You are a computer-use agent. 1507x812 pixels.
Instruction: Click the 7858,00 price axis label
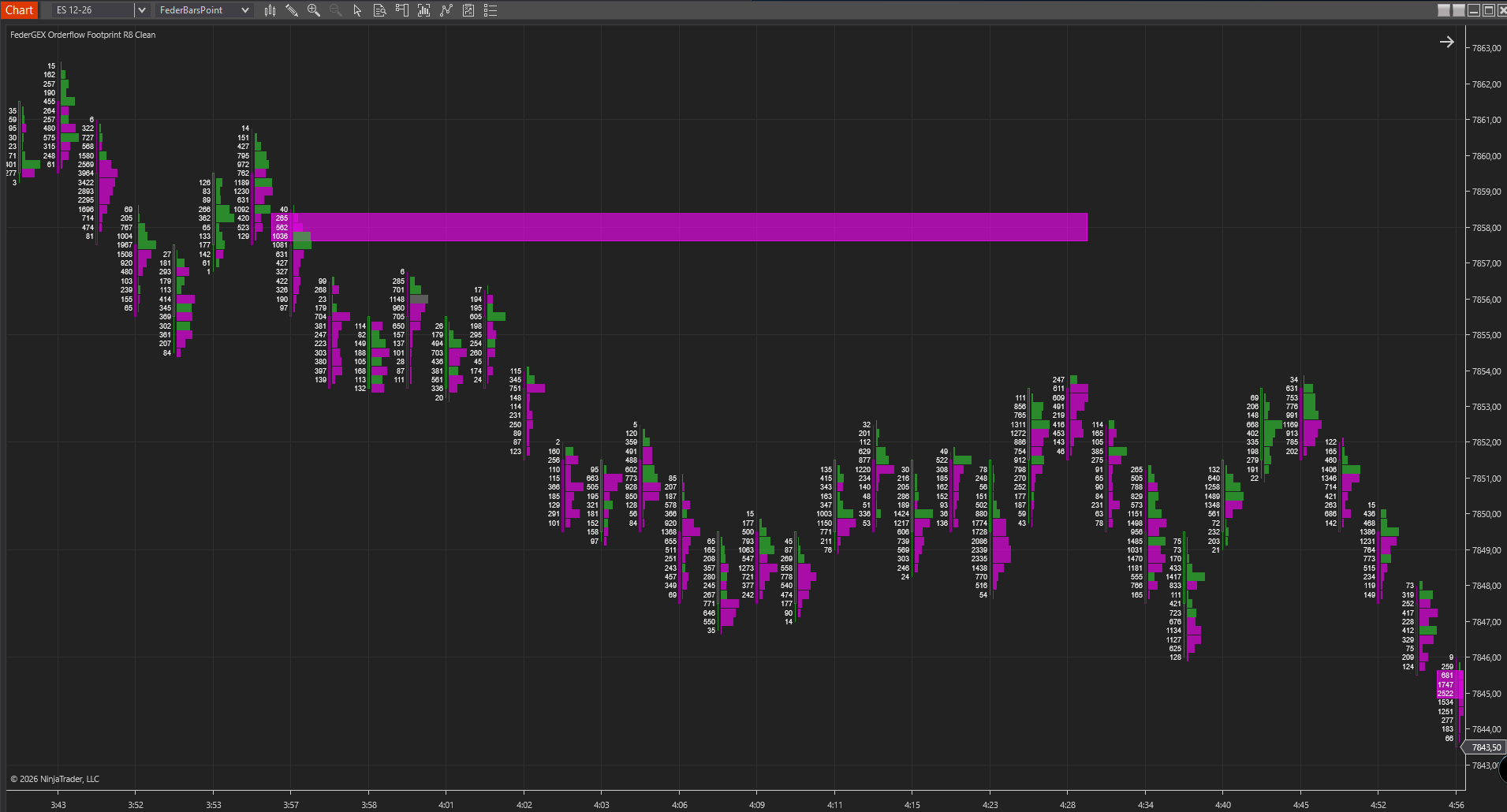(1486, 228)
